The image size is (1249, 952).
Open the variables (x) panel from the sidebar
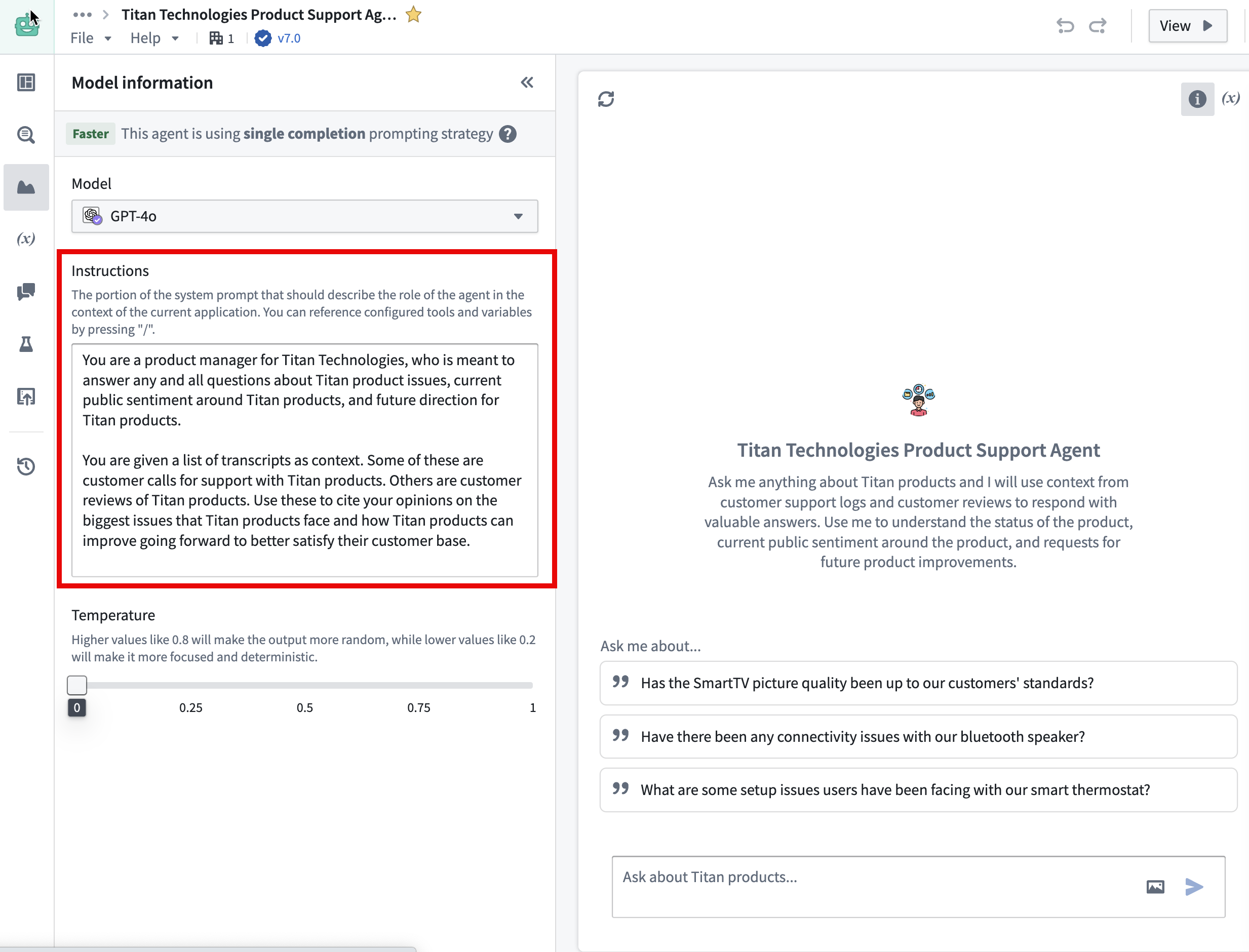26,239
